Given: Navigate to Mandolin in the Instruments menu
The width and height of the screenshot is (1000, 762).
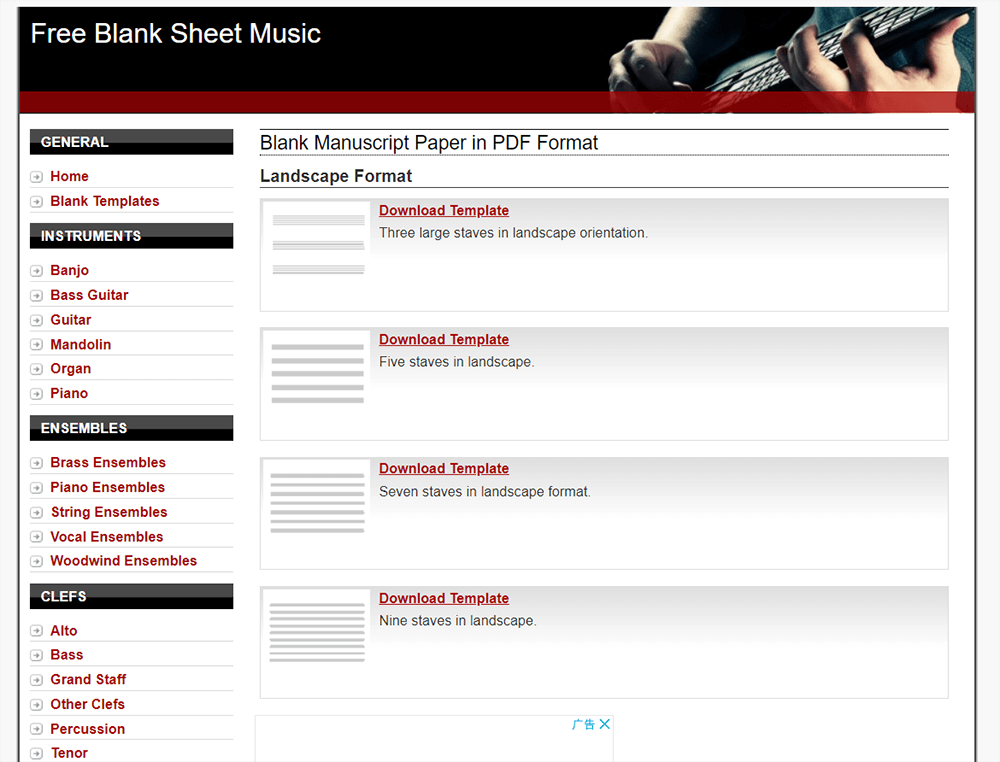Looking at the screenshot, I should point(80,344).
